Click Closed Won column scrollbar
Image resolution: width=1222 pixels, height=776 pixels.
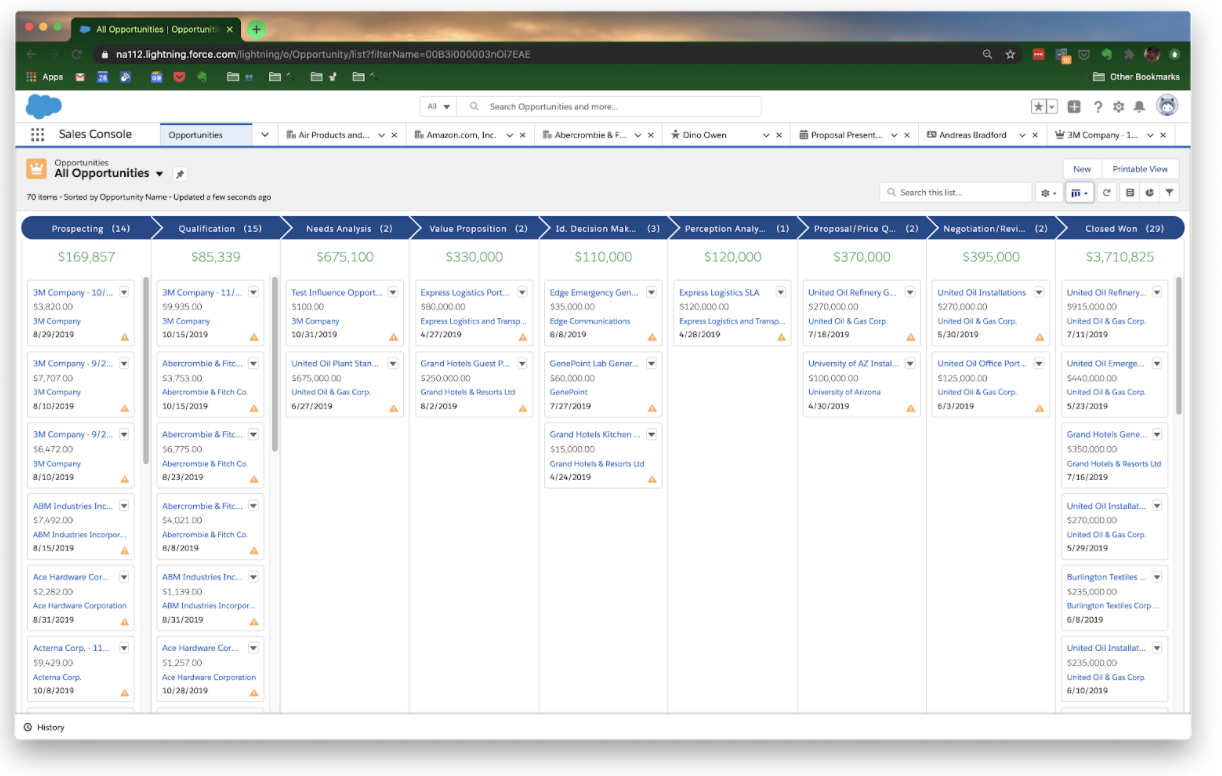1180,345
